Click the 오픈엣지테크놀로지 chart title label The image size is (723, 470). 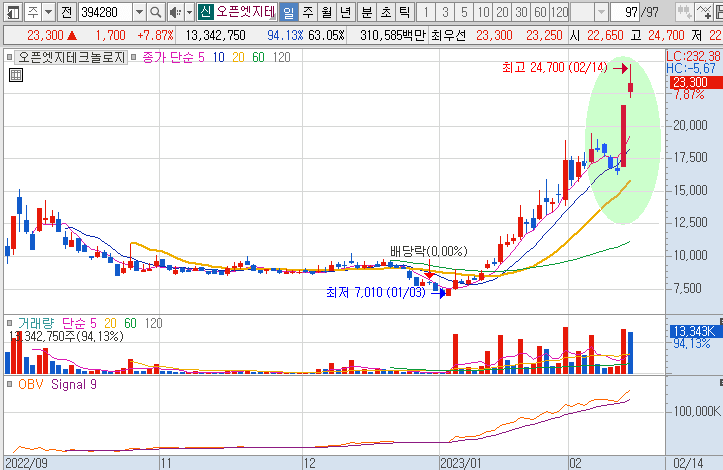[x=71, y=57]
